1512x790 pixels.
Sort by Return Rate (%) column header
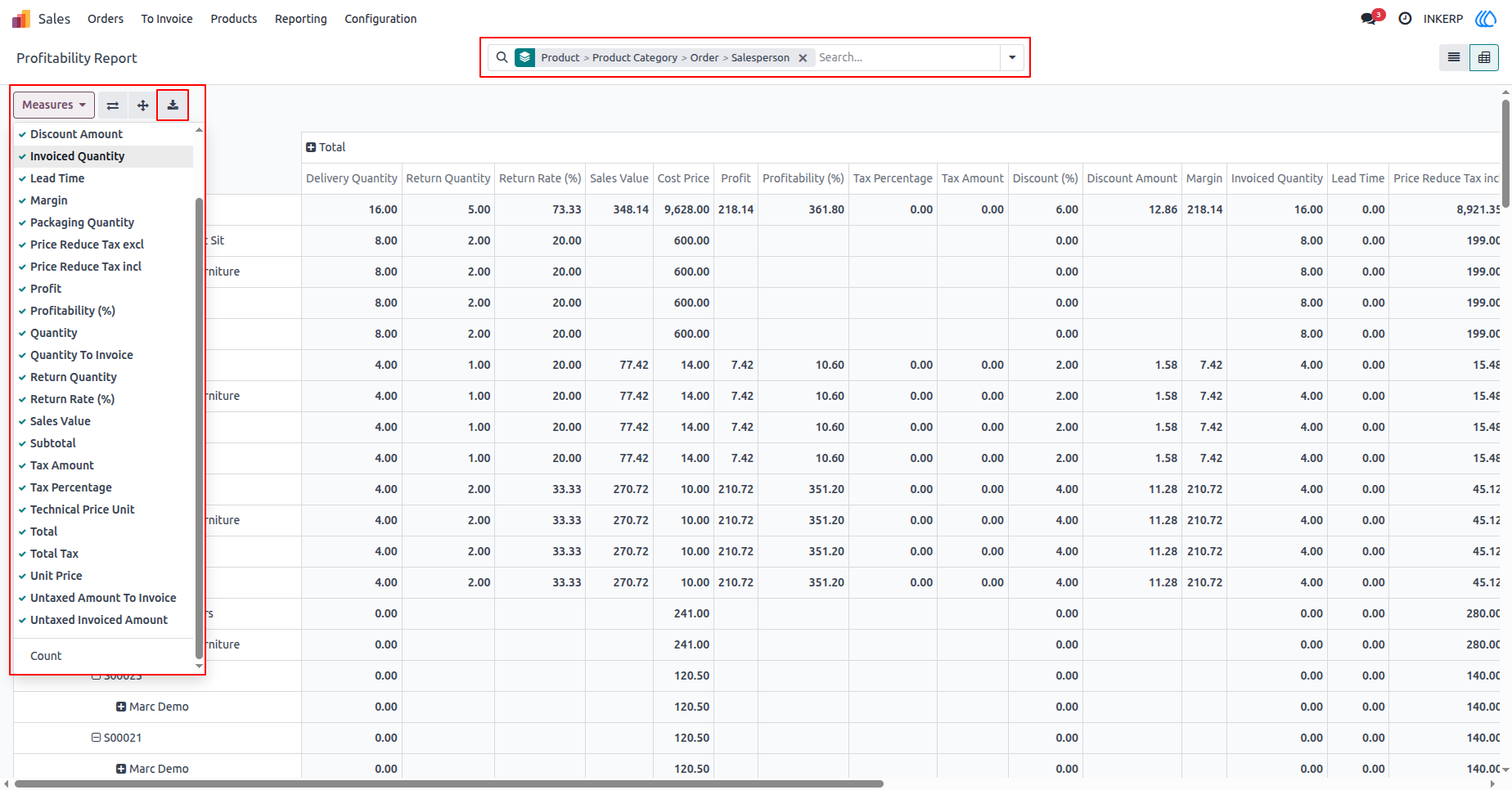[540, 178]
